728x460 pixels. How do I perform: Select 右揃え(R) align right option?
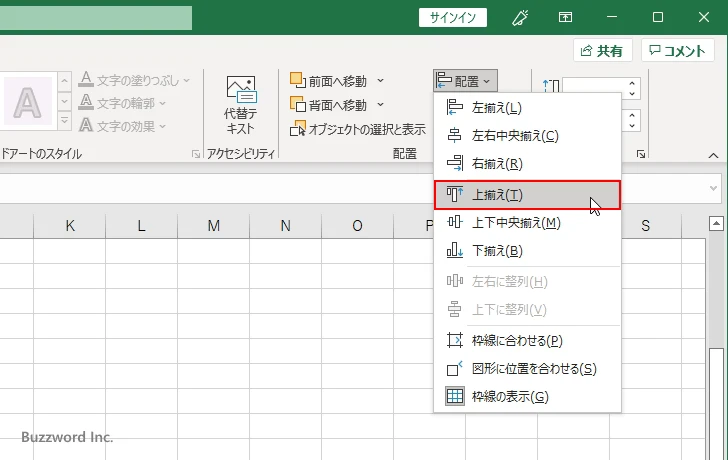coord(527,163)
